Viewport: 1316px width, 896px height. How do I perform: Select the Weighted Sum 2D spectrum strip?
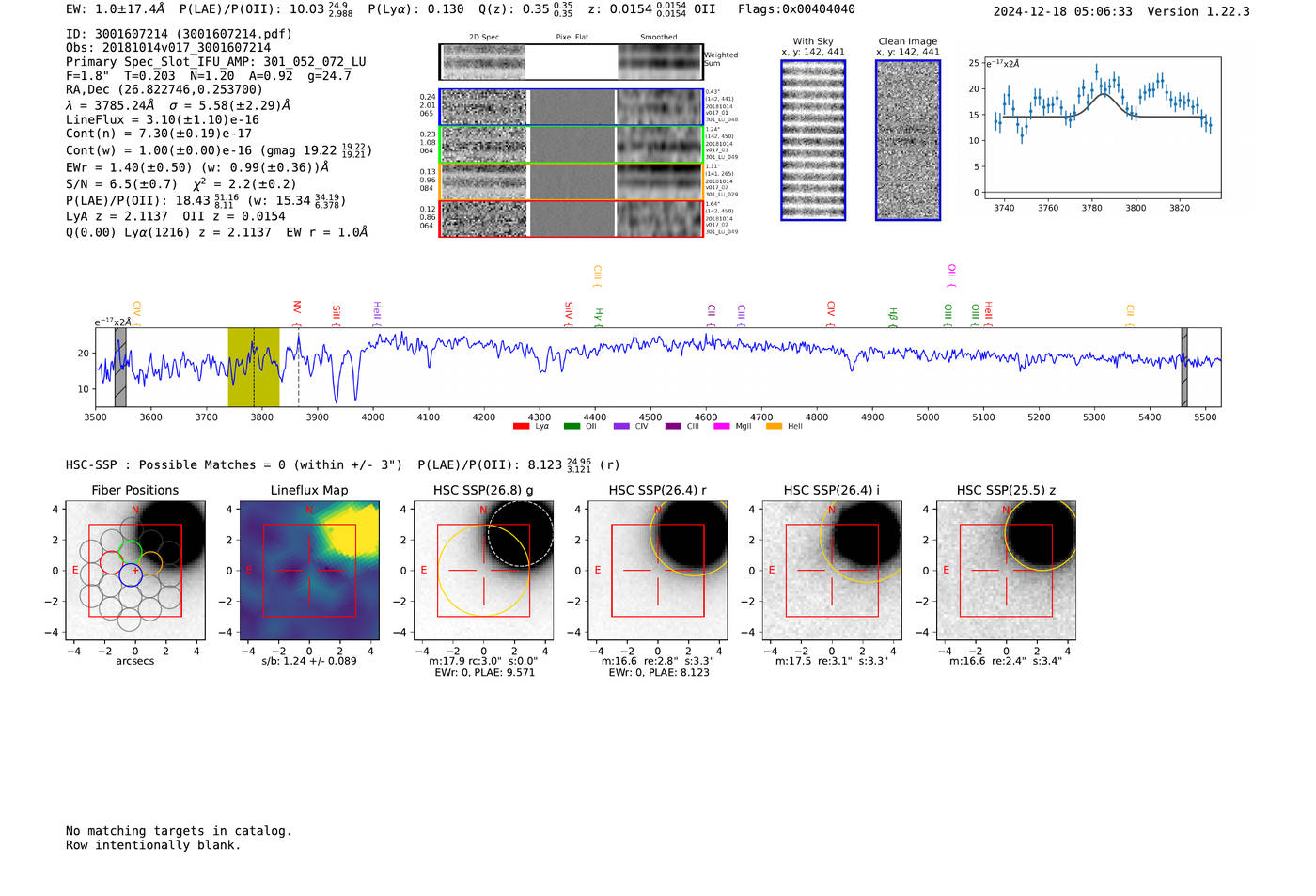[571, 62]
